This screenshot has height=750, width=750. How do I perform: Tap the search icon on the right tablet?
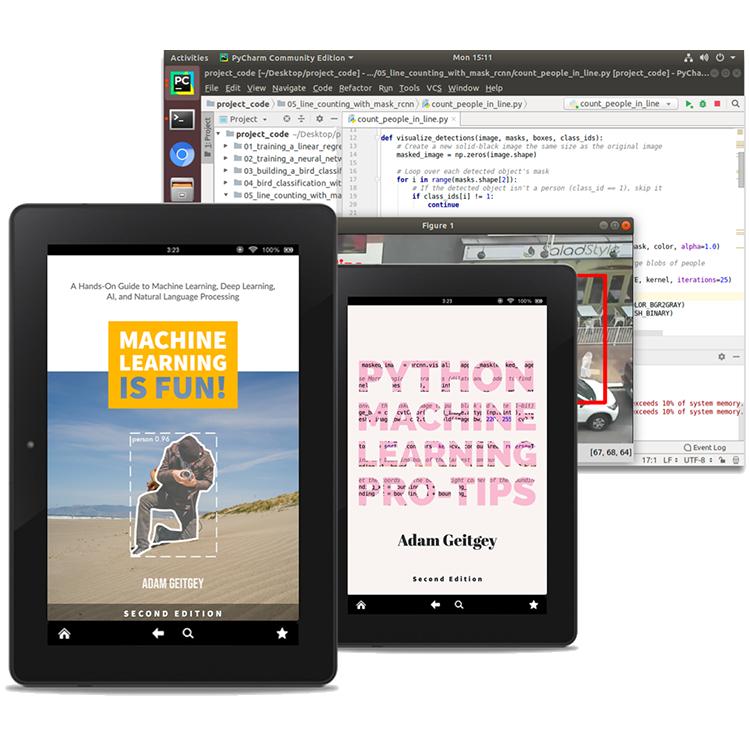(x=459, y=605)
